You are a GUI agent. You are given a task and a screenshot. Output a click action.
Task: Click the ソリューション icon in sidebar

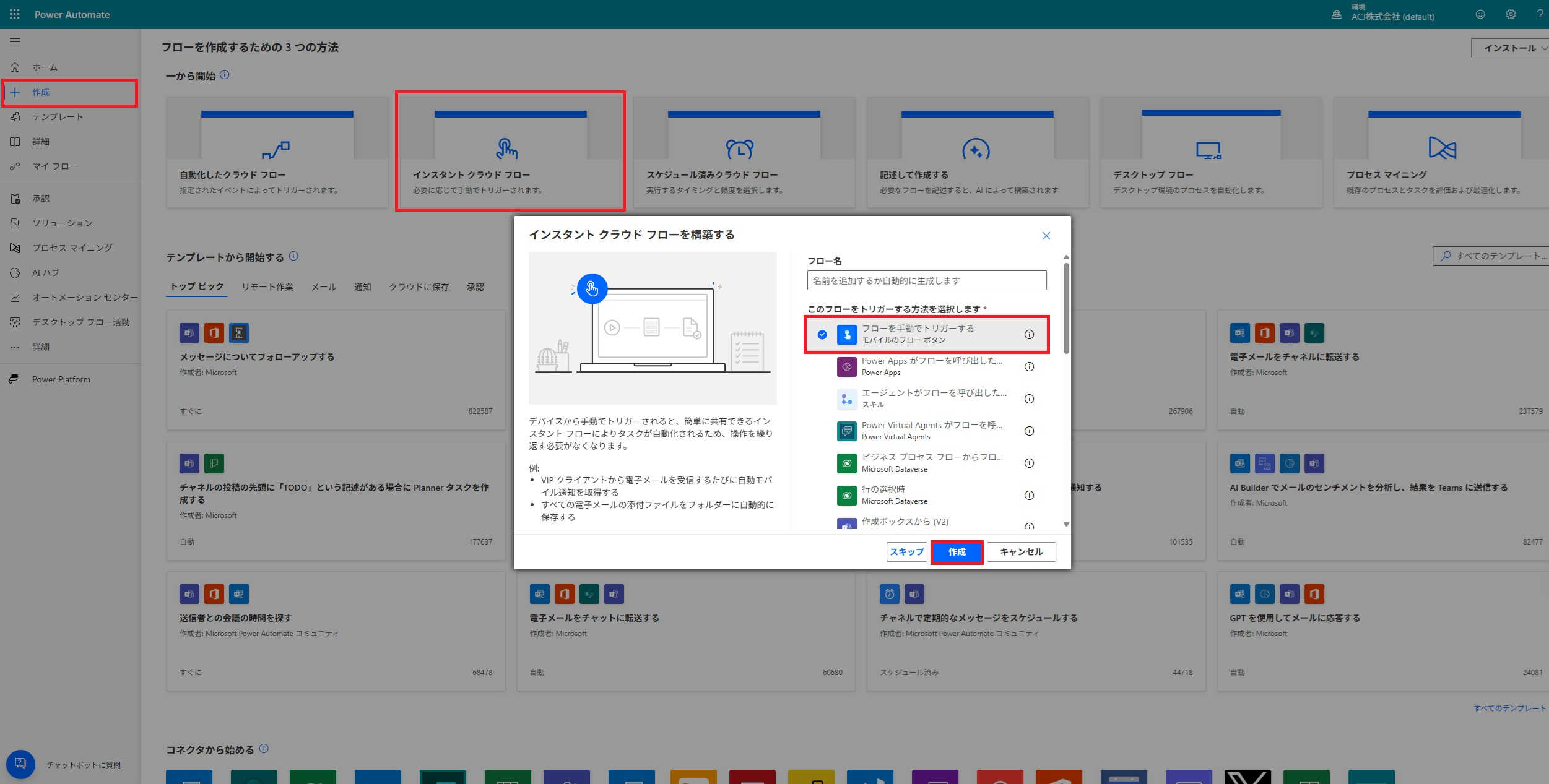click(15, 223)
